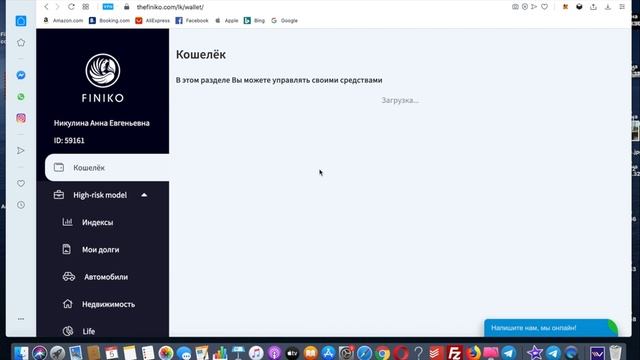This screenshot has height=360, width=640.
Task: Open the Индексы menu item
Action: [x=98, y=222]
